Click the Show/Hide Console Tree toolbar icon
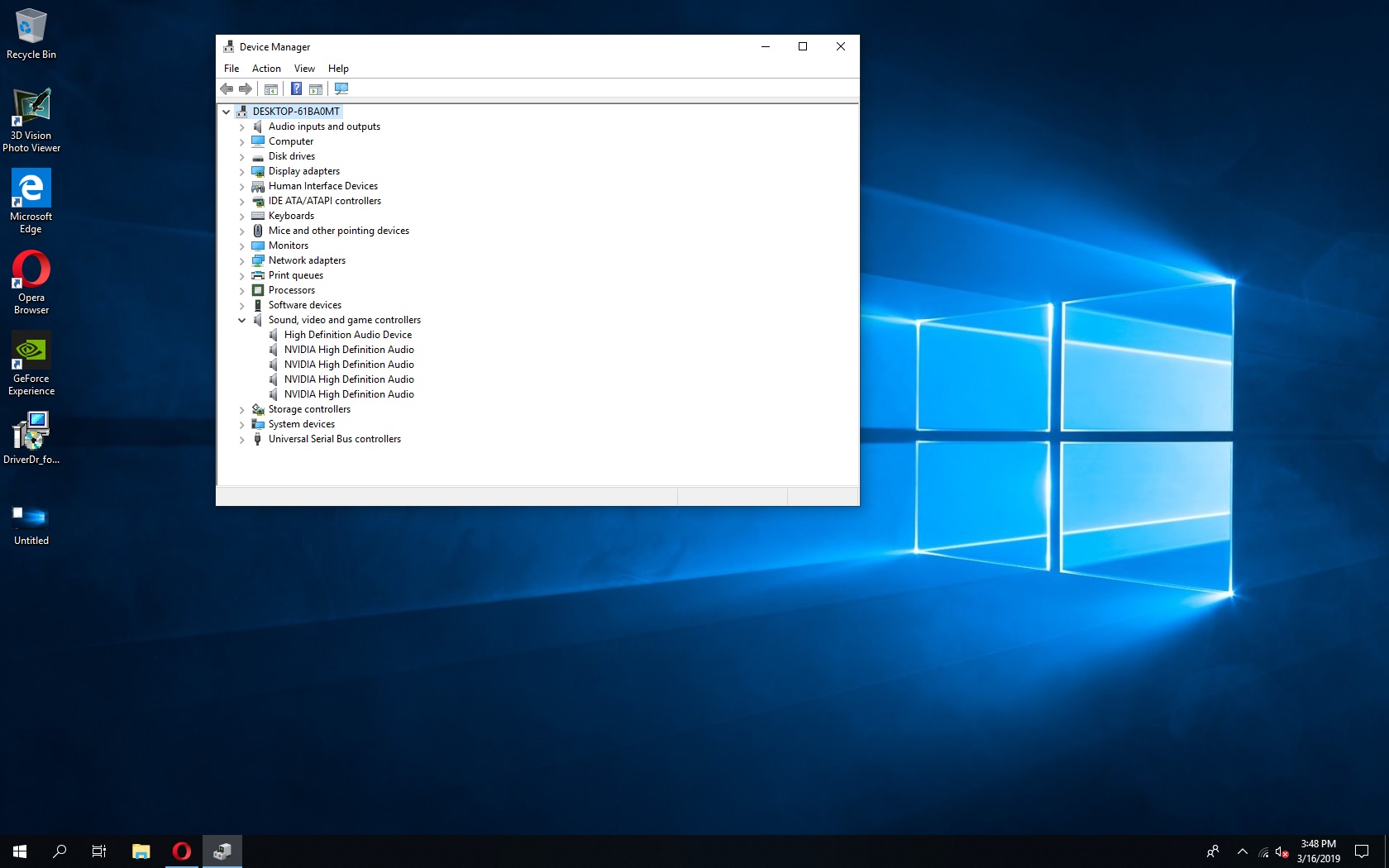 tap(270, 88)
